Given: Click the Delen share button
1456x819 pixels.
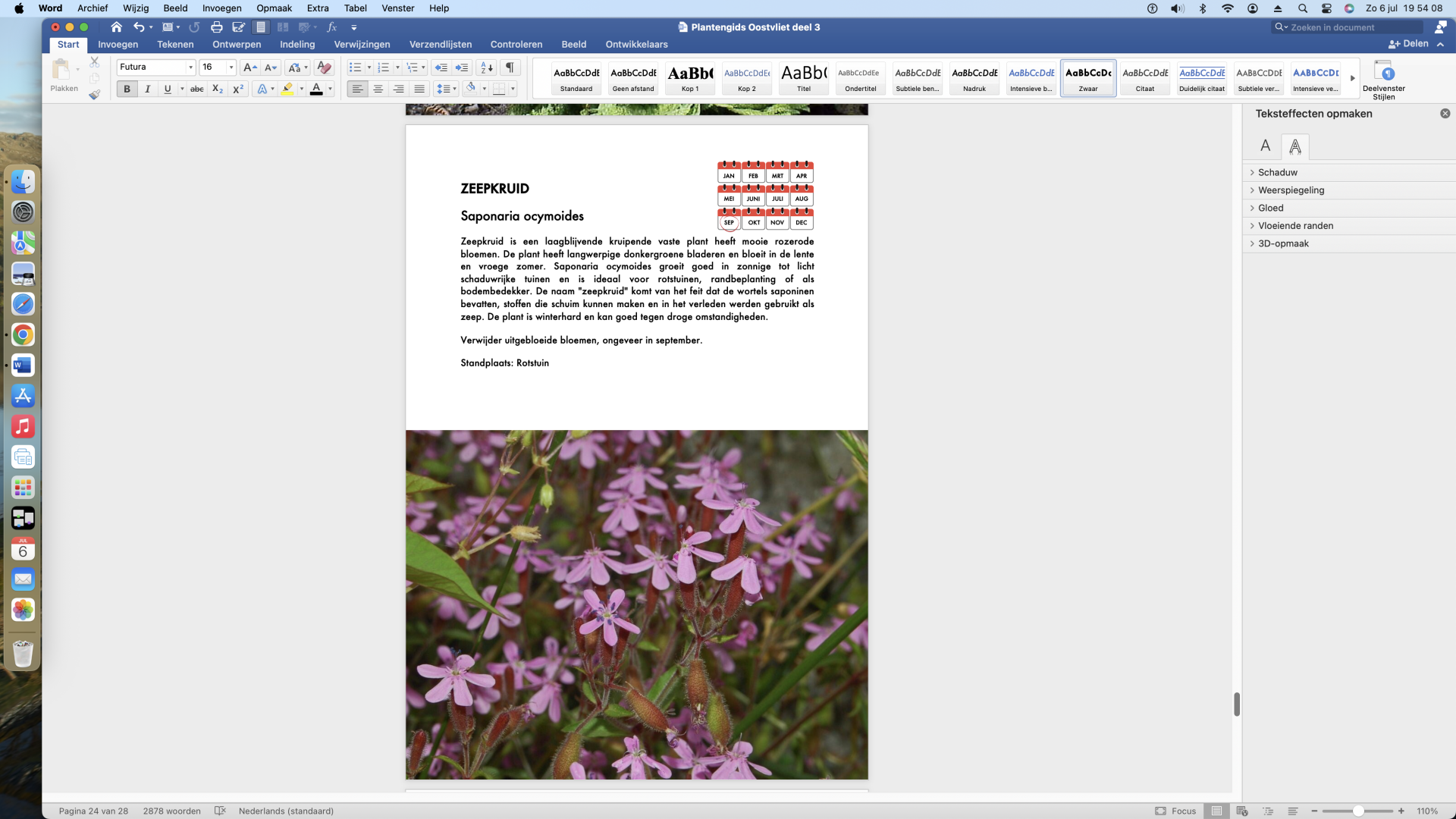Looking at the screenshot, I should click(x=1408, y=44).
